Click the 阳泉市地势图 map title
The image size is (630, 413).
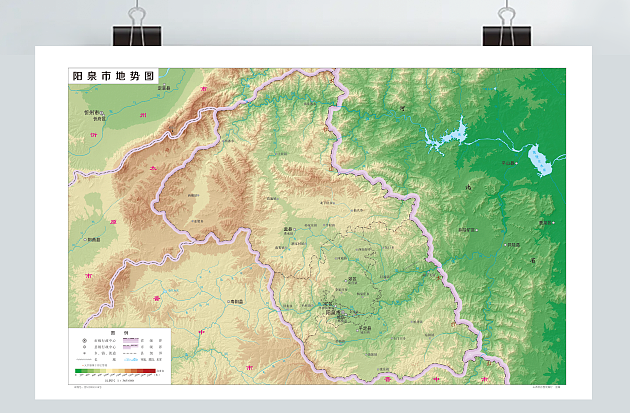click(x=114, y=76)
